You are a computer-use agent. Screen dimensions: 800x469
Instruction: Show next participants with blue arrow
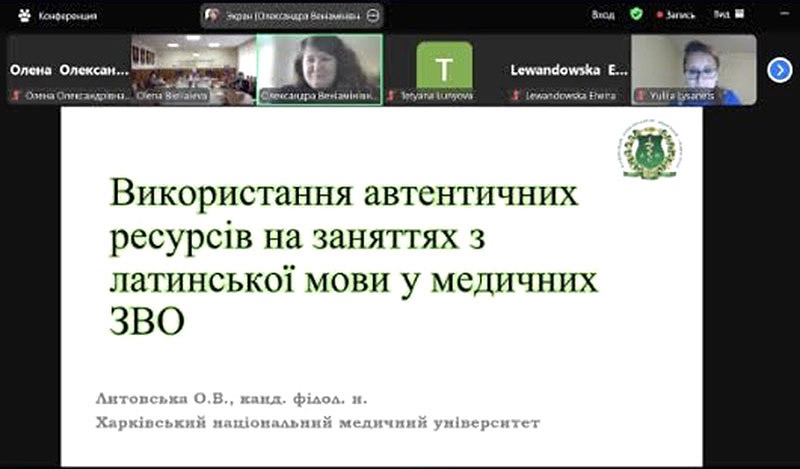[779, 69]
